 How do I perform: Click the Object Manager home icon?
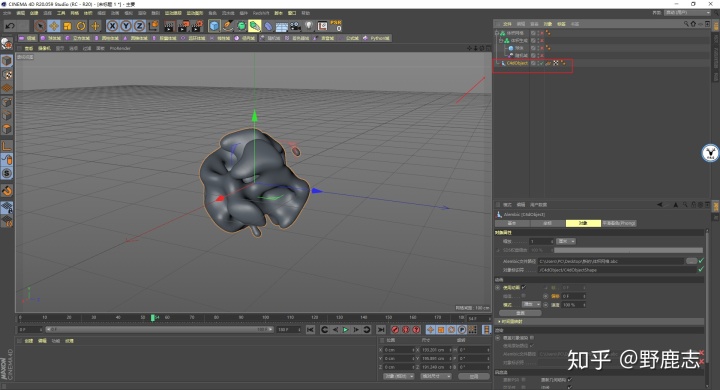693,24
